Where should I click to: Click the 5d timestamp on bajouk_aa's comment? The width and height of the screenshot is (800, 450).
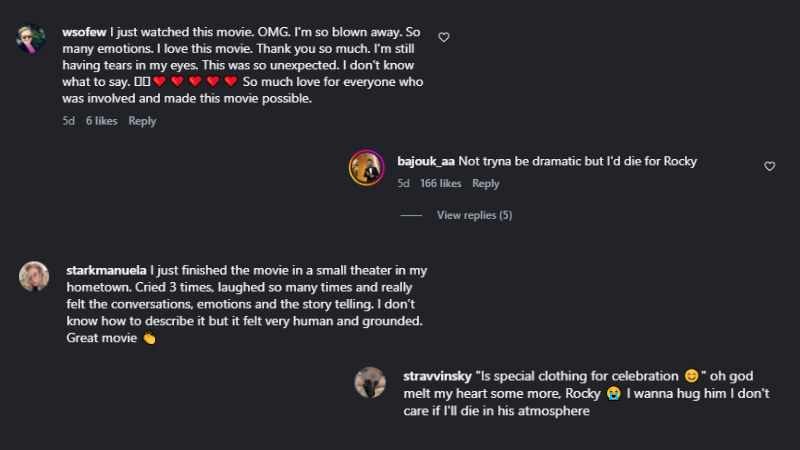[x=404, y=183]
